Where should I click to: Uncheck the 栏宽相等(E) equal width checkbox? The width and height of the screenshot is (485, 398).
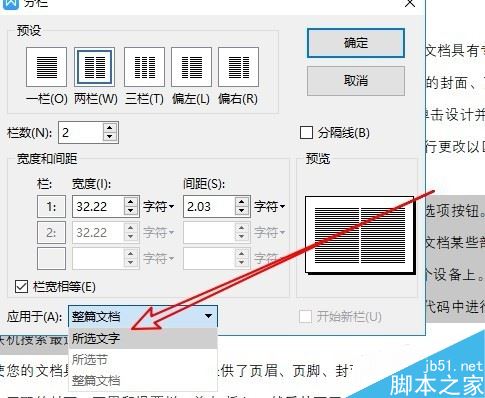click(x=21, y=286)
